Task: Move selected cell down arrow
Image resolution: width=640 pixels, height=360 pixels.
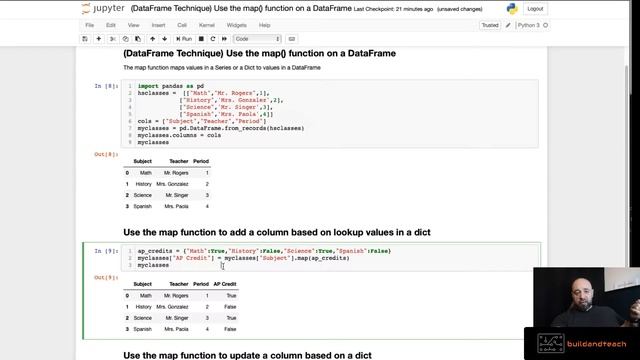Action: 164,39
